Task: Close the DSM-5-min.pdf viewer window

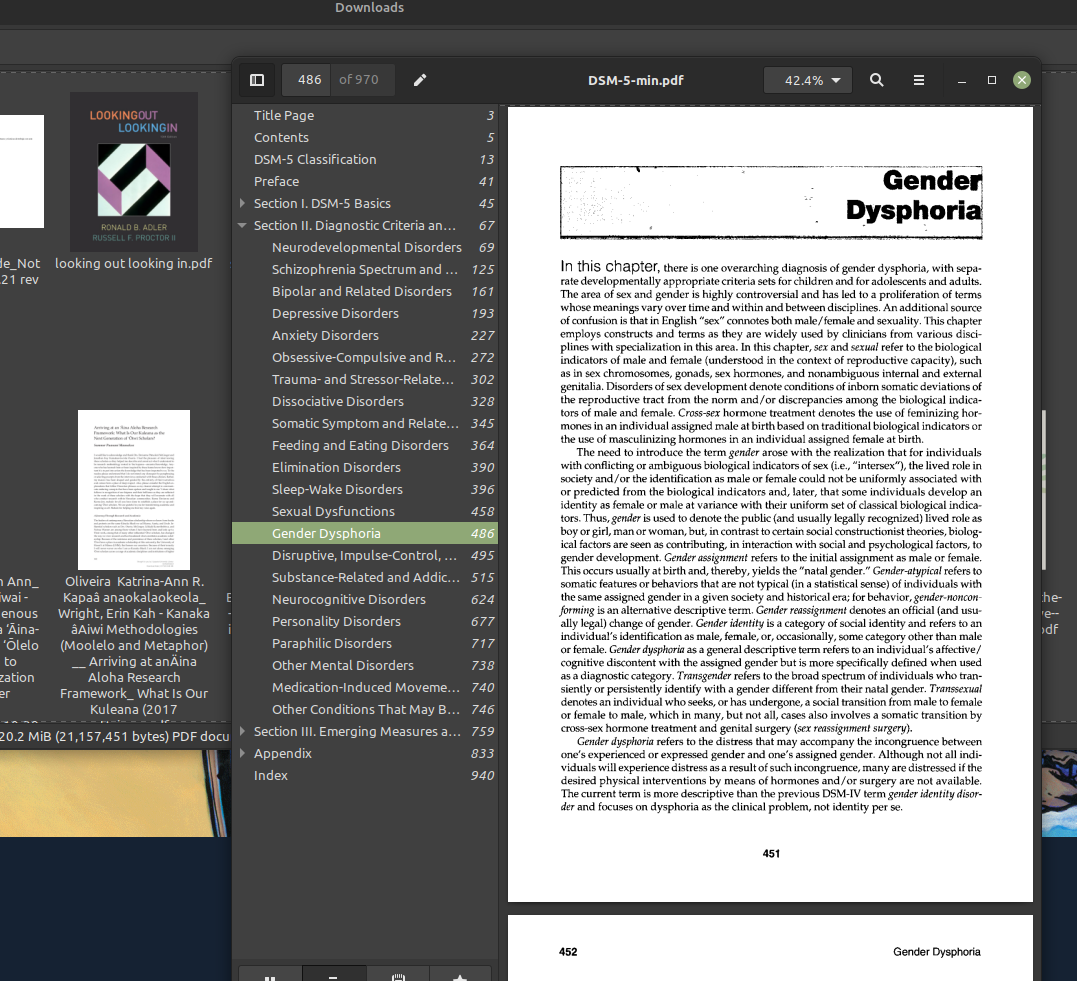Action: (x=1022, y=80)
